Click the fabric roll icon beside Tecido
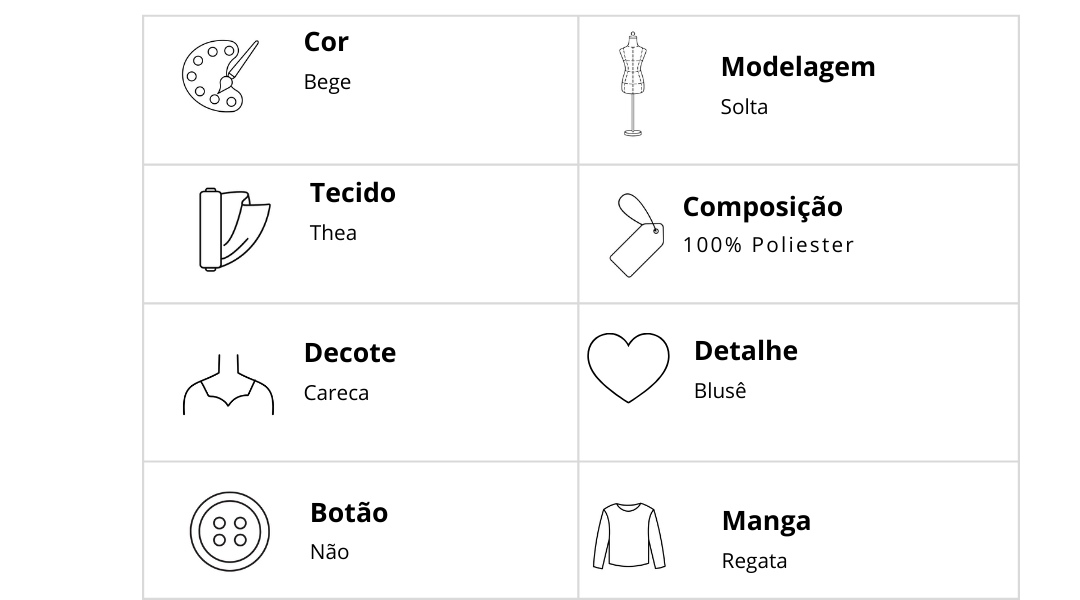 click(234, 229)
